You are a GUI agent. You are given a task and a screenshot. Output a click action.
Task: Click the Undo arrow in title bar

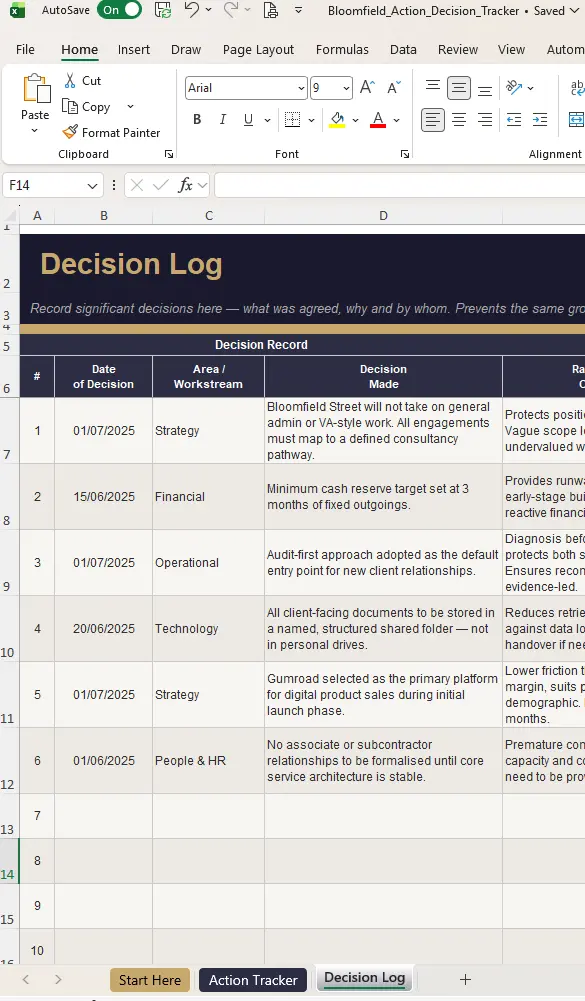point(192,10)
